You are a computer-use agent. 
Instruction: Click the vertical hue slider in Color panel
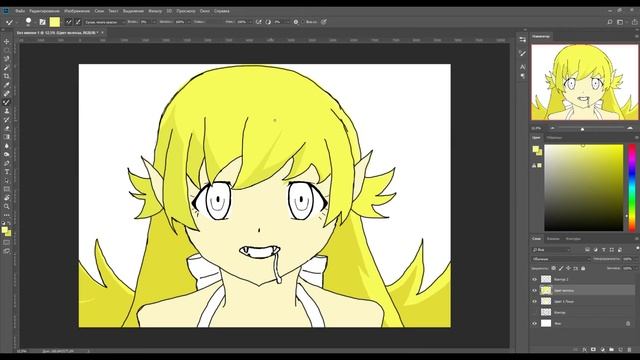632,188
